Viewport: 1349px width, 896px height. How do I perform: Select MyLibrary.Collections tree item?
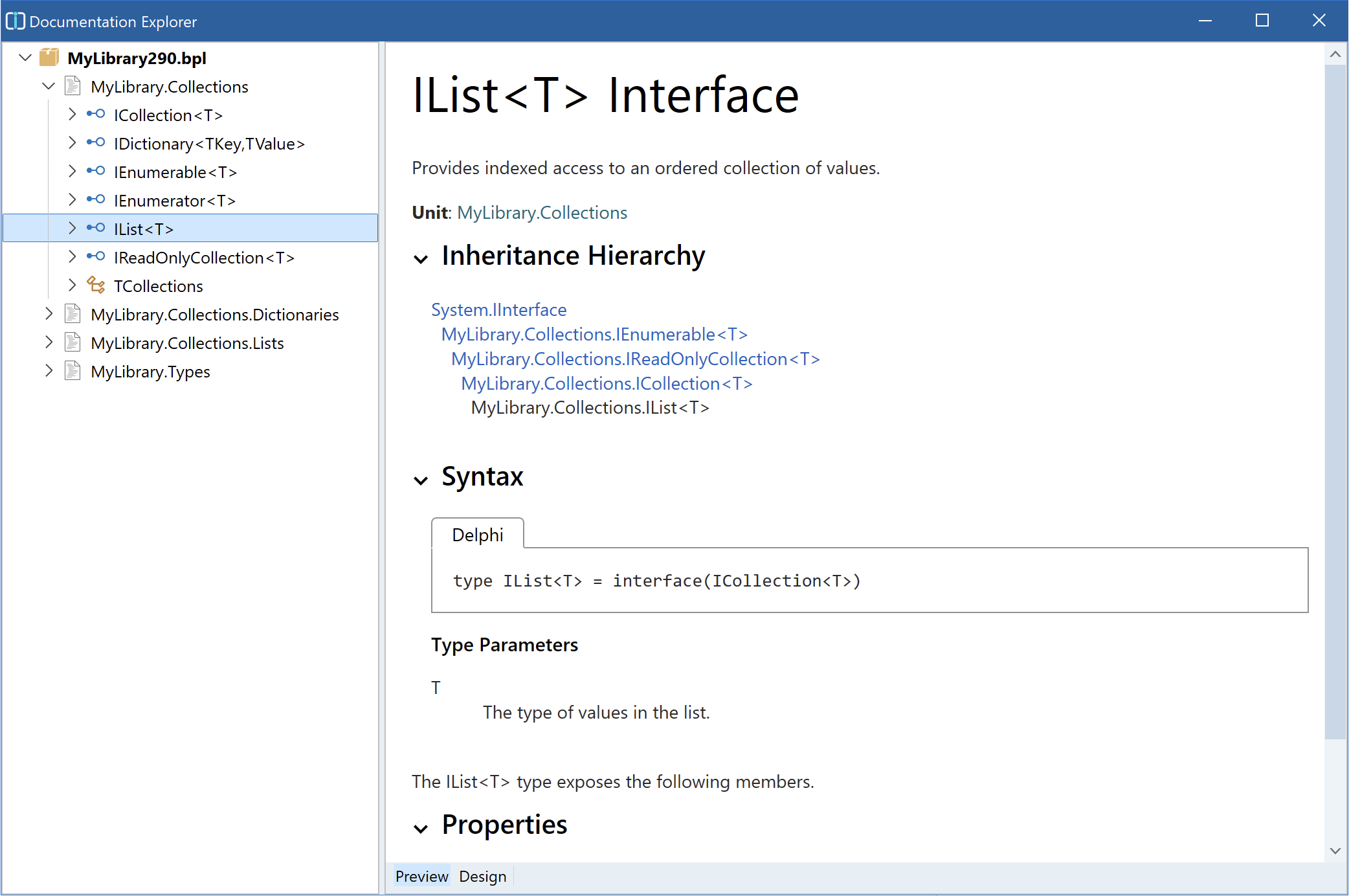169,86
